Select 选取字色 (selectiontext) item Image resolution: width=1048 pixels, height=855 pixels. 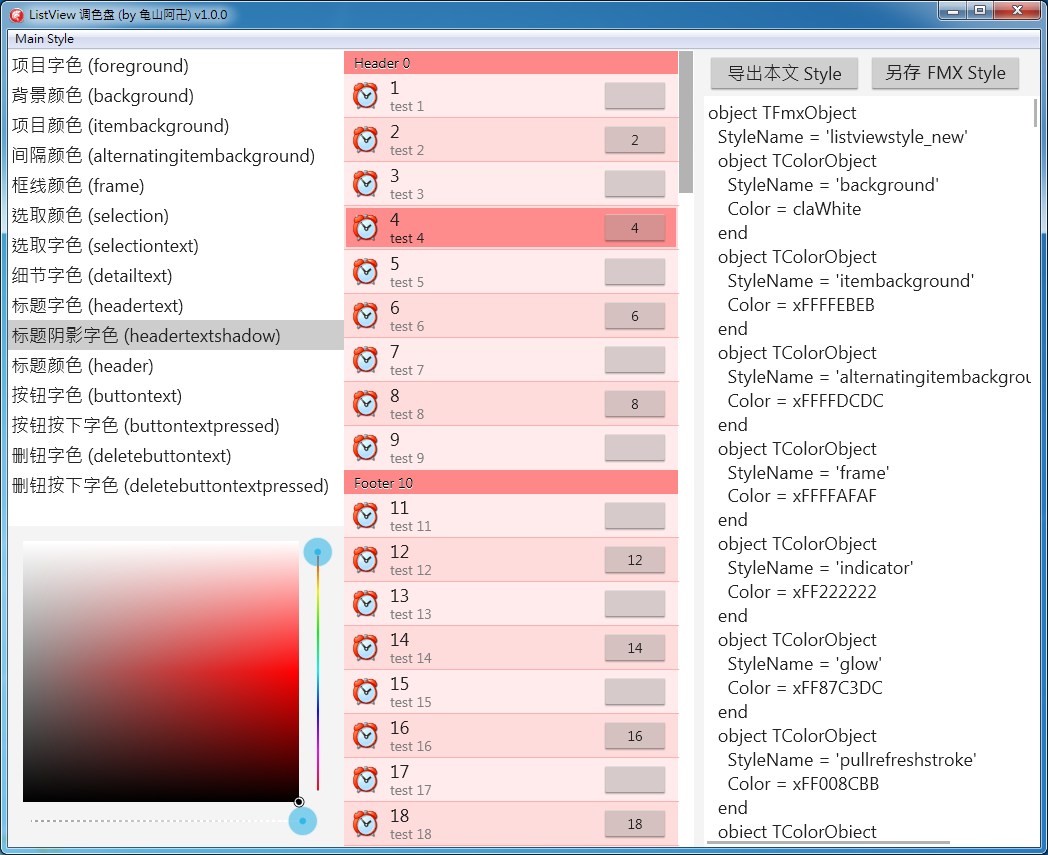tap(176, 246)
